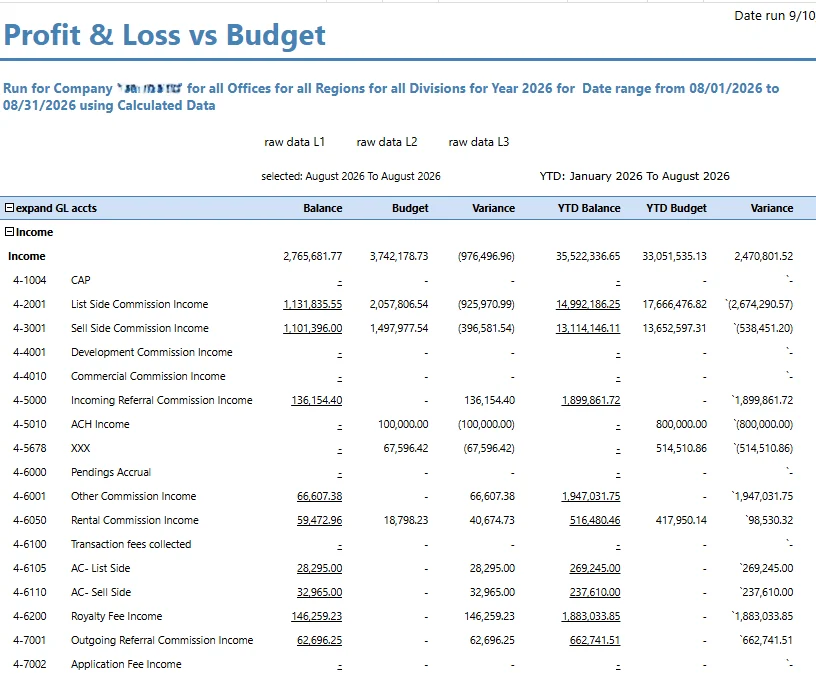Select the first Variance column header
The height and width of the screenshot is (674, 816).
(493, 208)
